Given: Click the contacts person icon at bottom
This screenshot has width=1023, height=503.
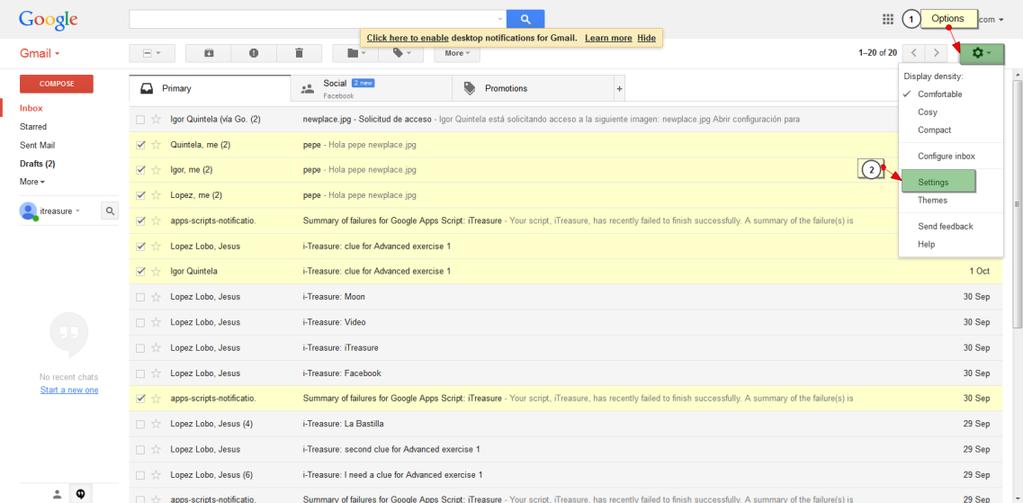Looking at the screenshot, I should point(57,494).
